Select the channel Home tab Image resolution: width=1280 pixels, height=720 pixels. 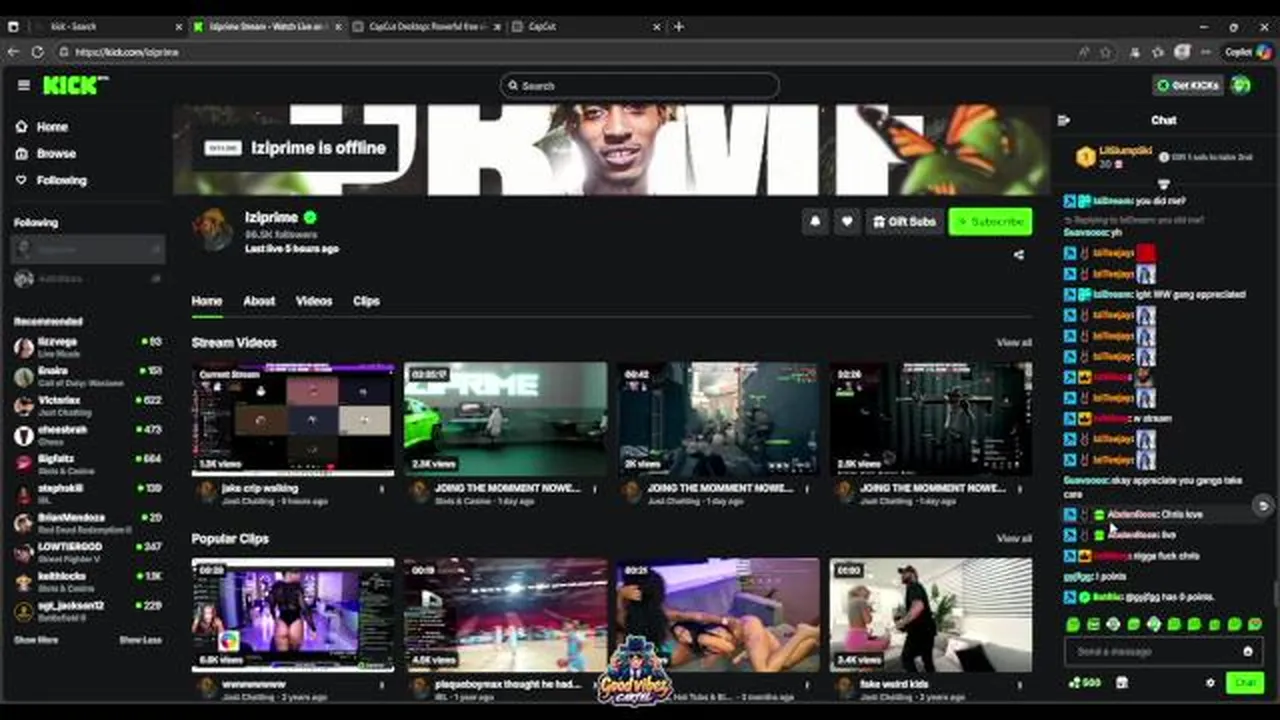[x=207, y=301]
